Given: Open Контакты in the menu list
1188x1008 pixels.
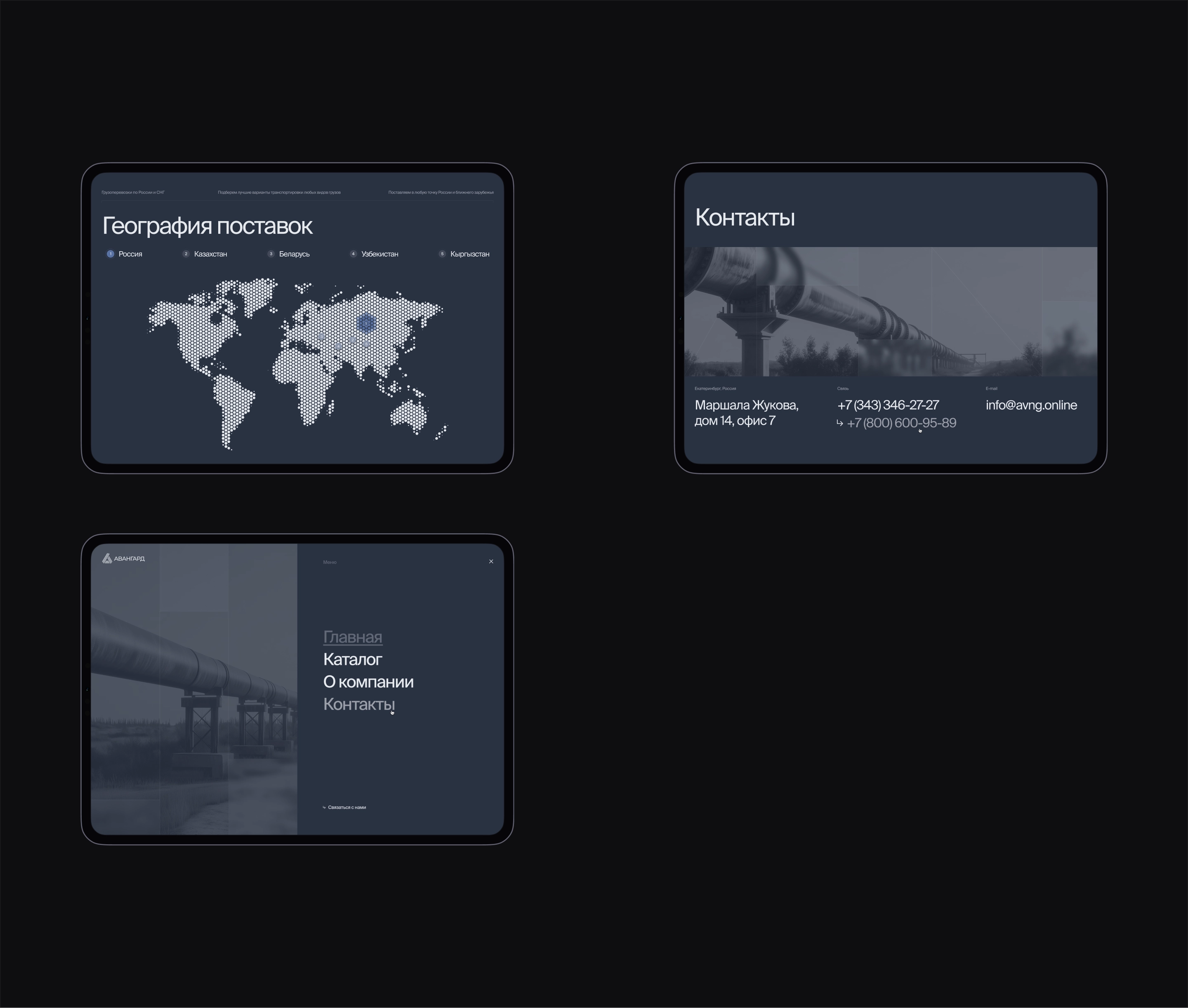Looking at the screenshot, I should pos(358,704).
